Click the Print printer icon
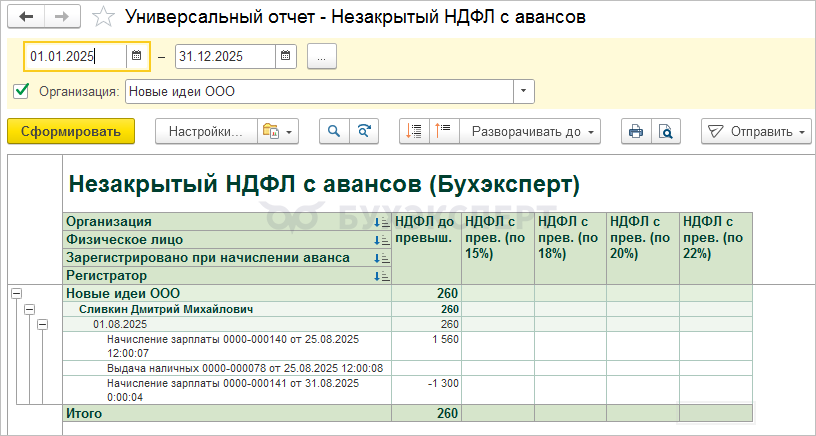This screenshot has width=816, height=436. (634, 131)
